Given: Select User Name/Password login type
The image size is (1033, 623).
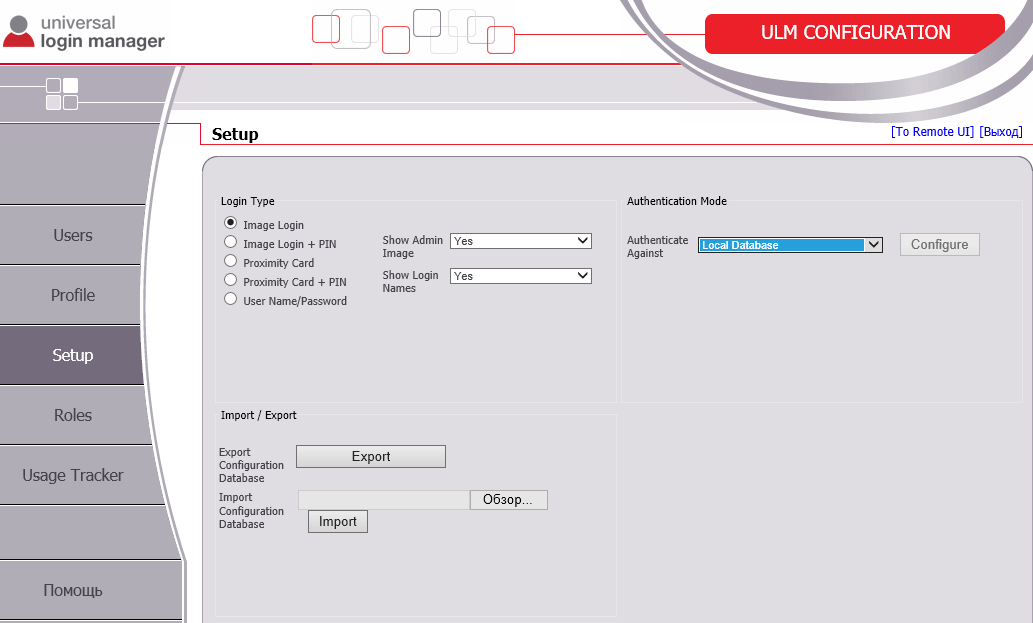Looking at the screenshot, I should pos(230,299).
